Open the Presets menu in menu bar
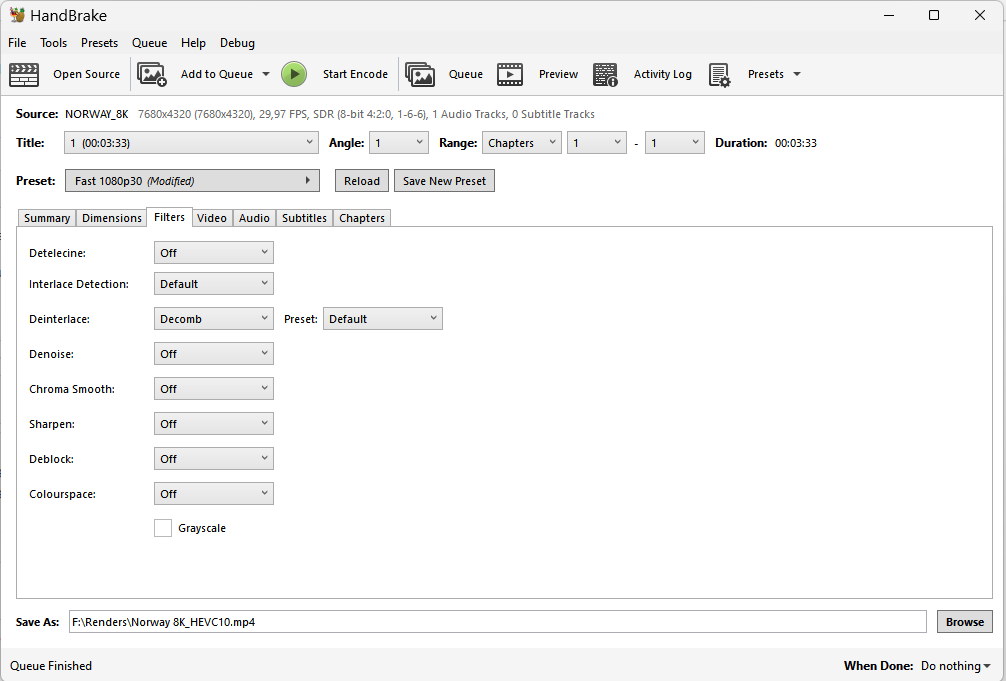 tap(99, 43)
